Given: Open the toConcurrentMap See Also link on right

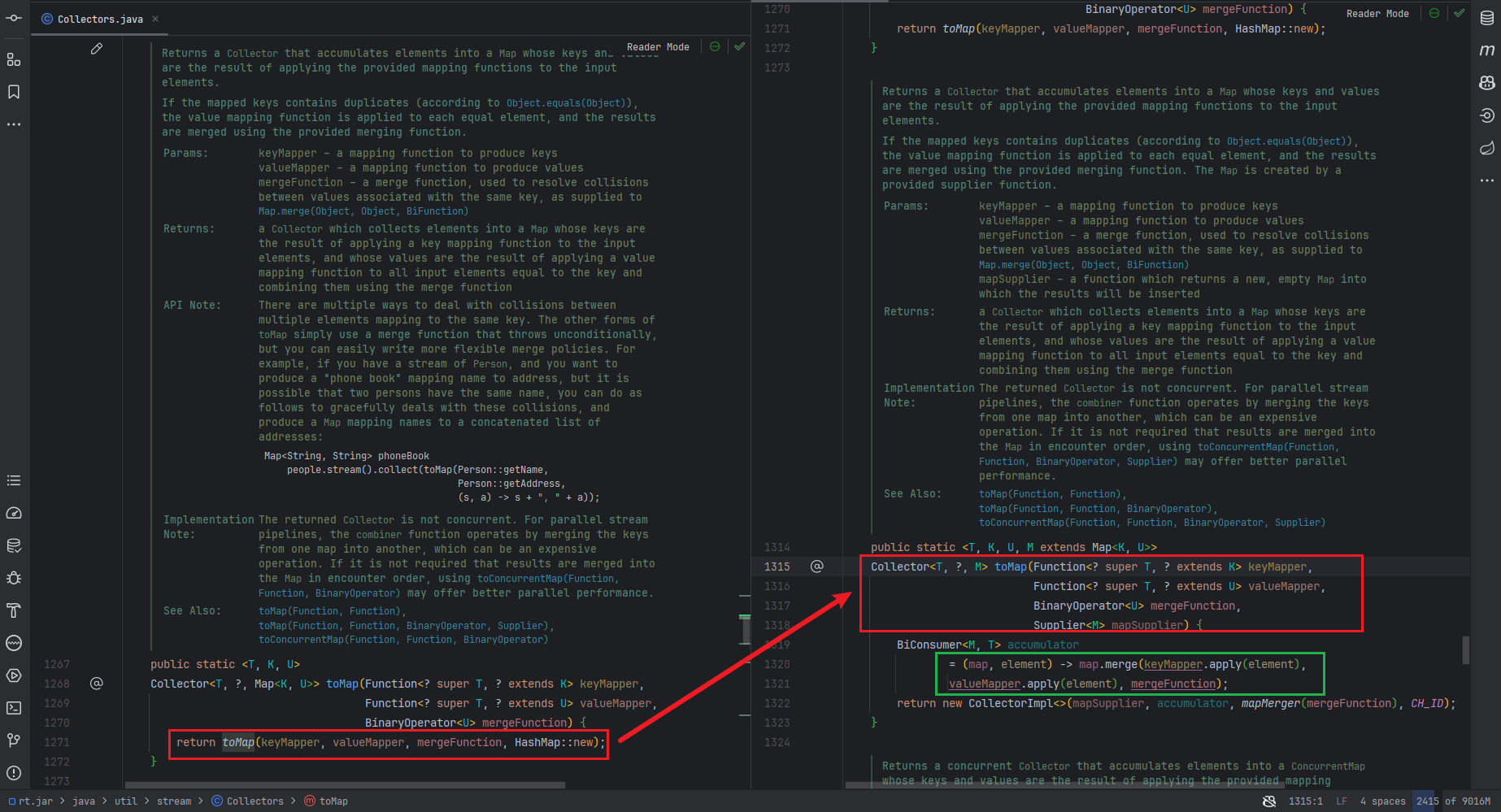Looking at the screenshot, I should [1151, 523].
